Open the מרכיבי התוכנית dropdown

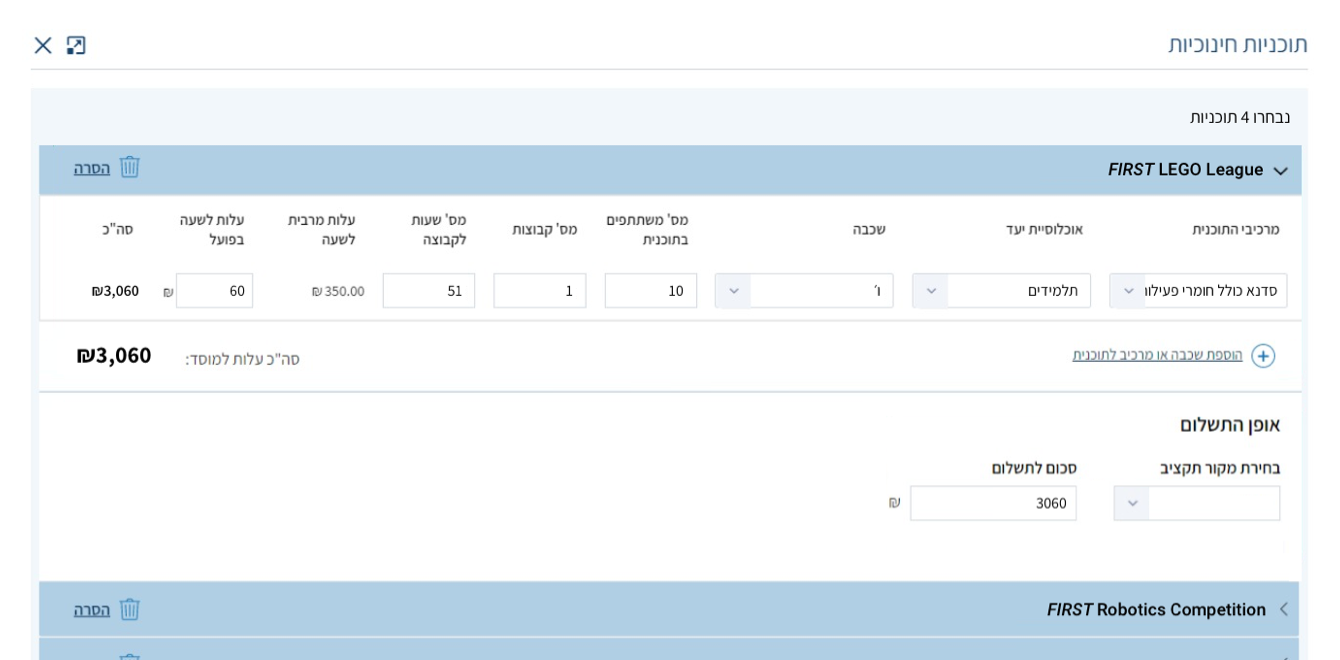tap(1198, 291)
